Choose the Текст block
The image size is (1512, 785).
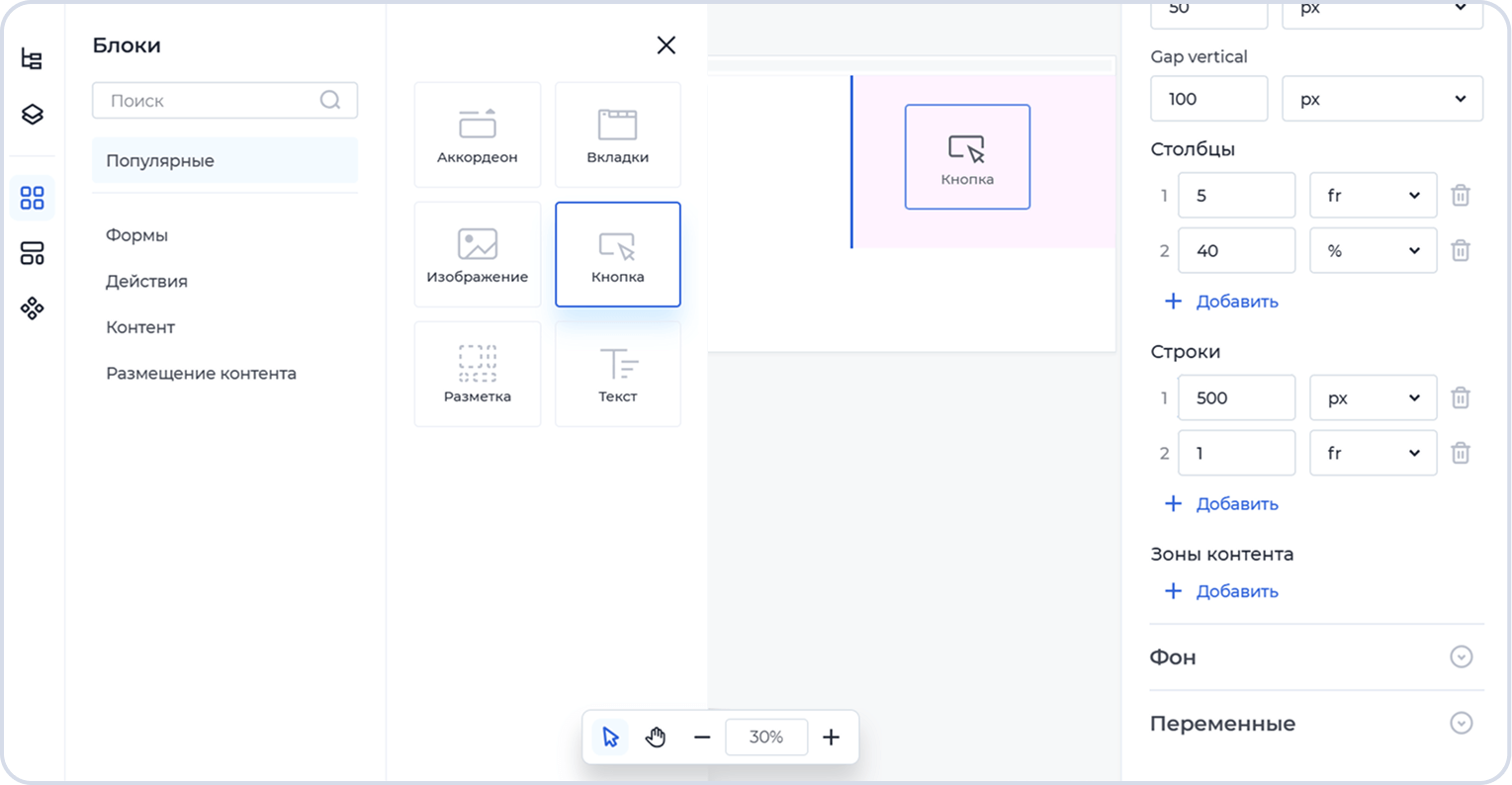point(618,374)
